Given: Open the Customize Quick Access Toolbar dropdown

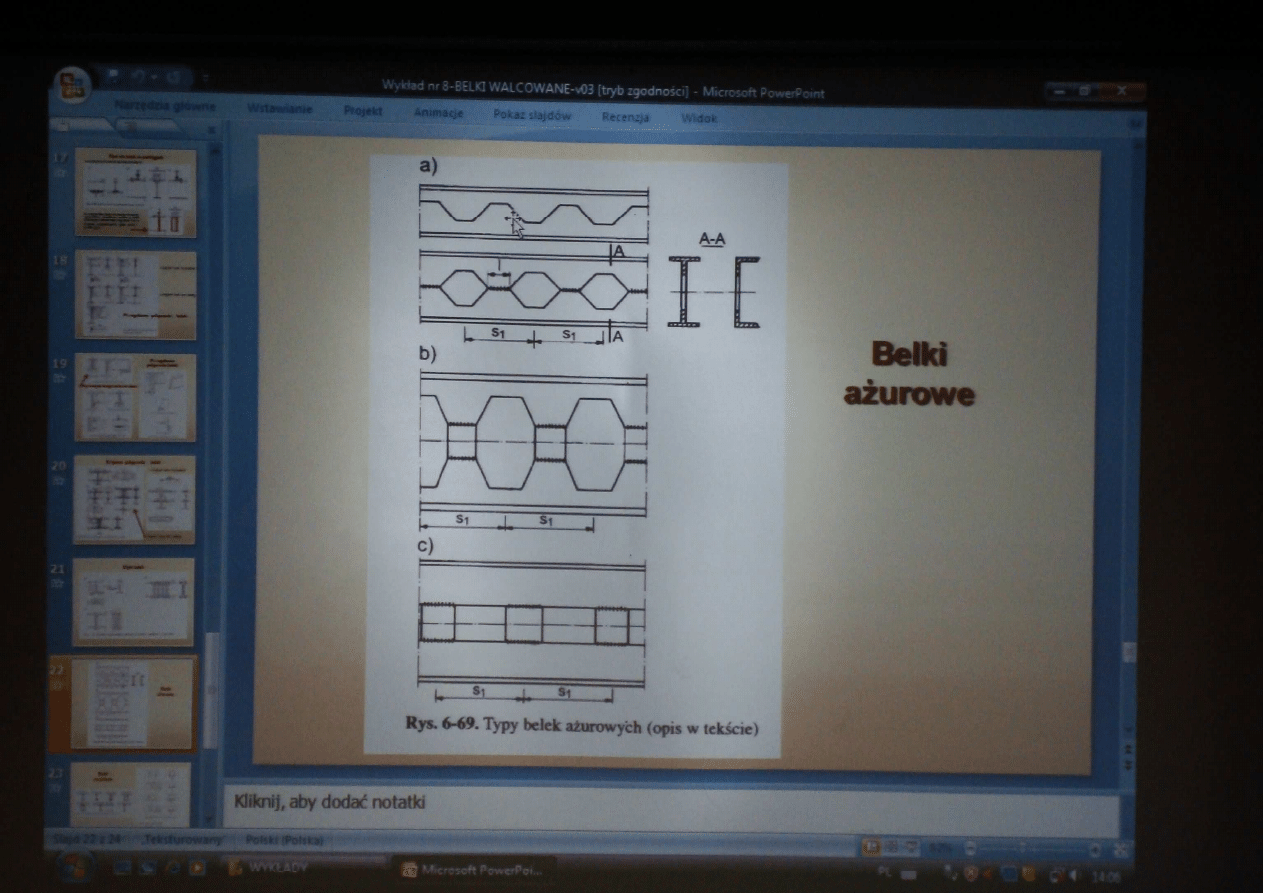Looking at the screenshot, I should [x=205, y=78].
